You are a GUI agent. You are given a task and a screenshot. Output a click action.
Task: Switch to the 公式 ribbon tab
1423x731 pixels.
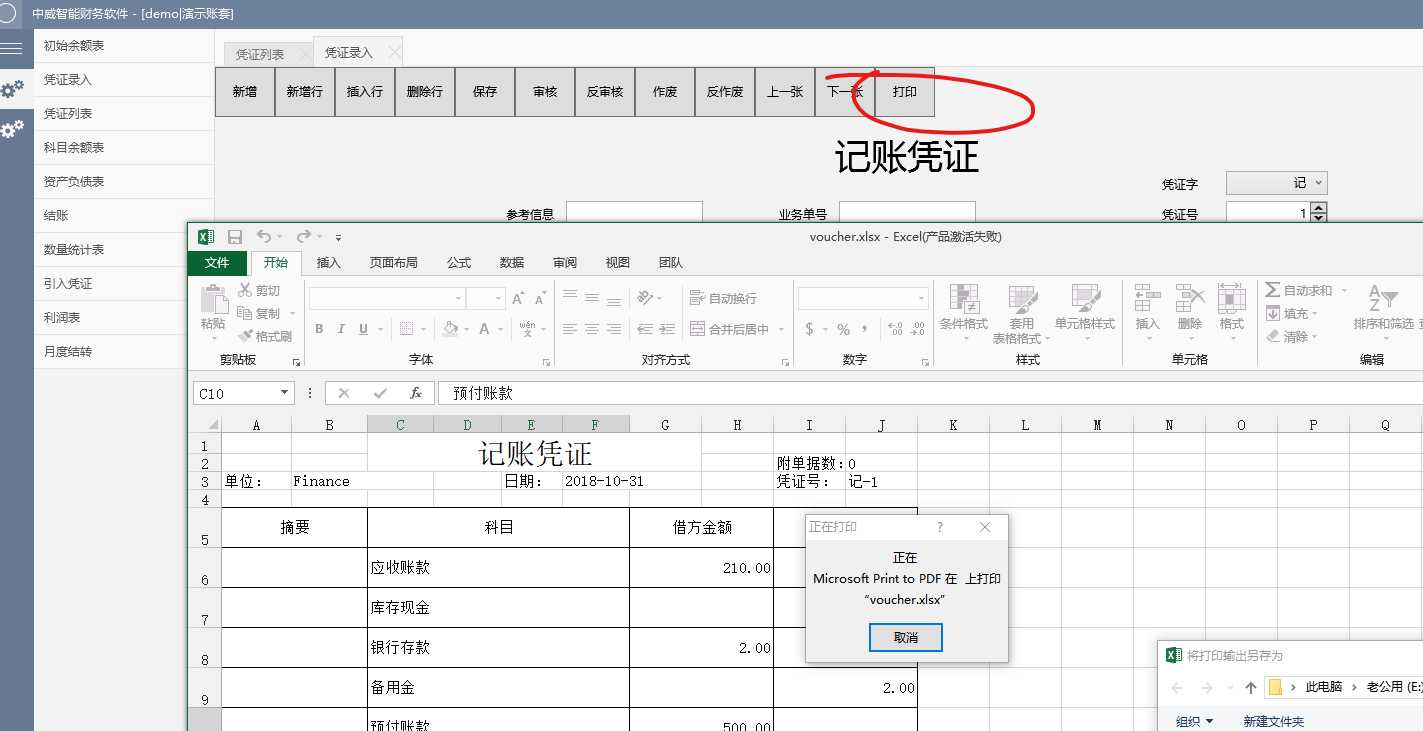click(459, 262)
